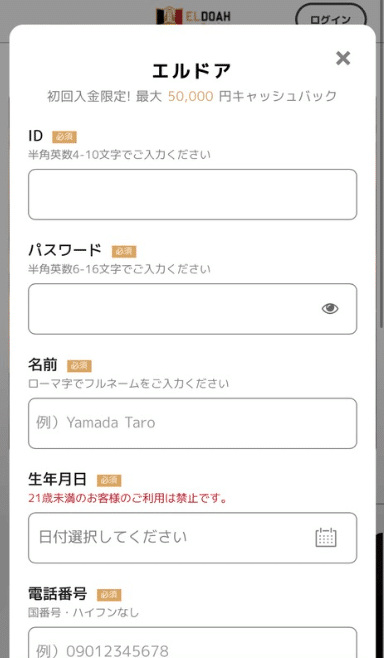Viewport: 384px width, 658px height.
Task: Focus the ID input field
Action: tap(193, 195)
